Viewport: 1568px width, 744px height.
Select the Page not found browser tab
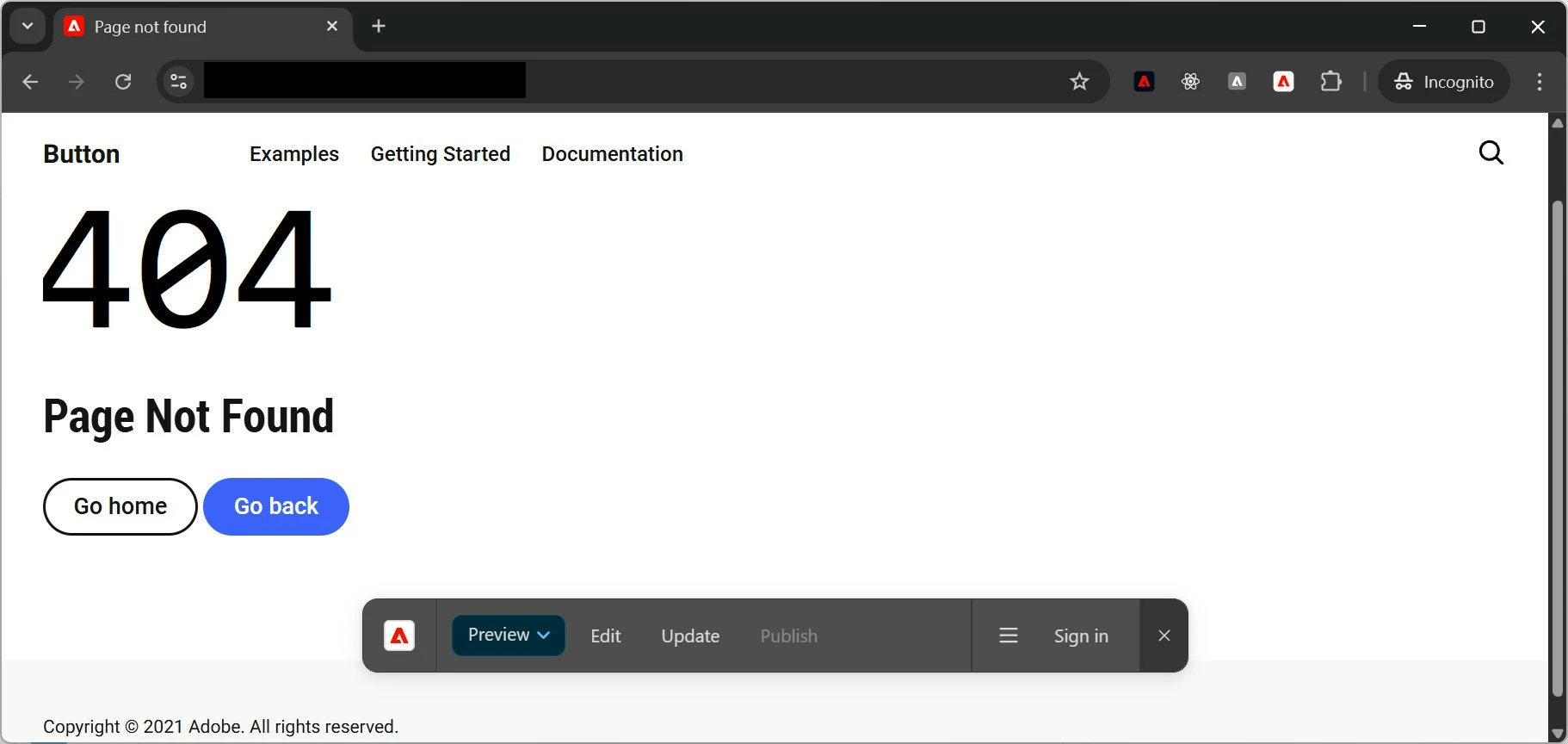202,27
